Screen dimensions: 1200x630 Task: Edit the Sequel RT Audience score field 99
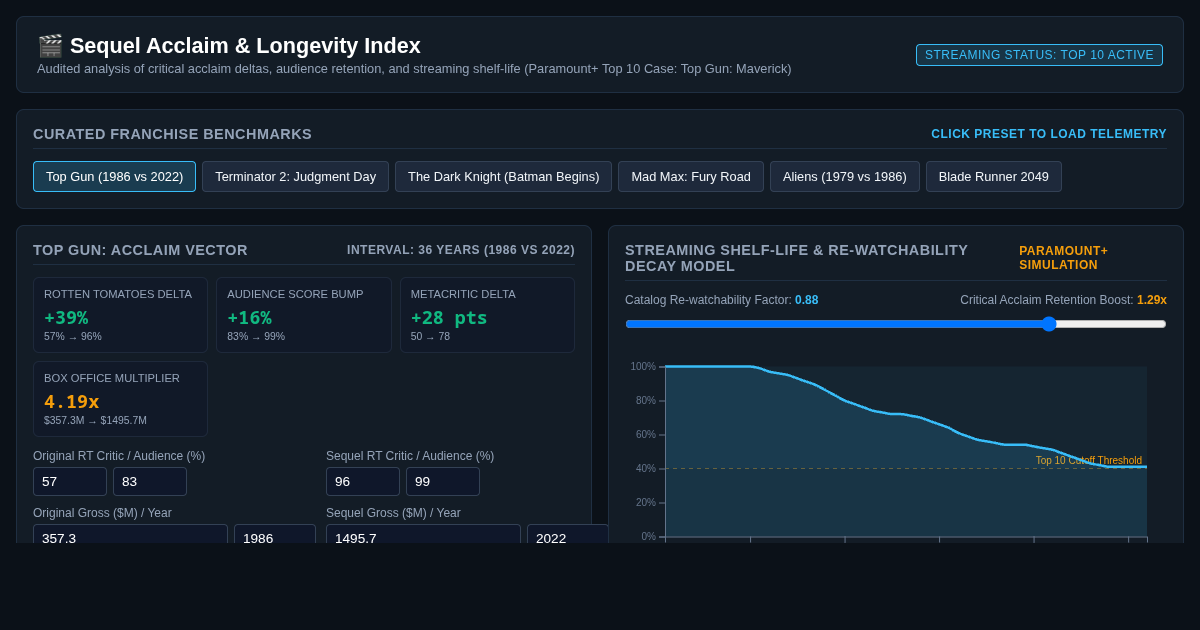pyautogui.click(x=443, y=482)
